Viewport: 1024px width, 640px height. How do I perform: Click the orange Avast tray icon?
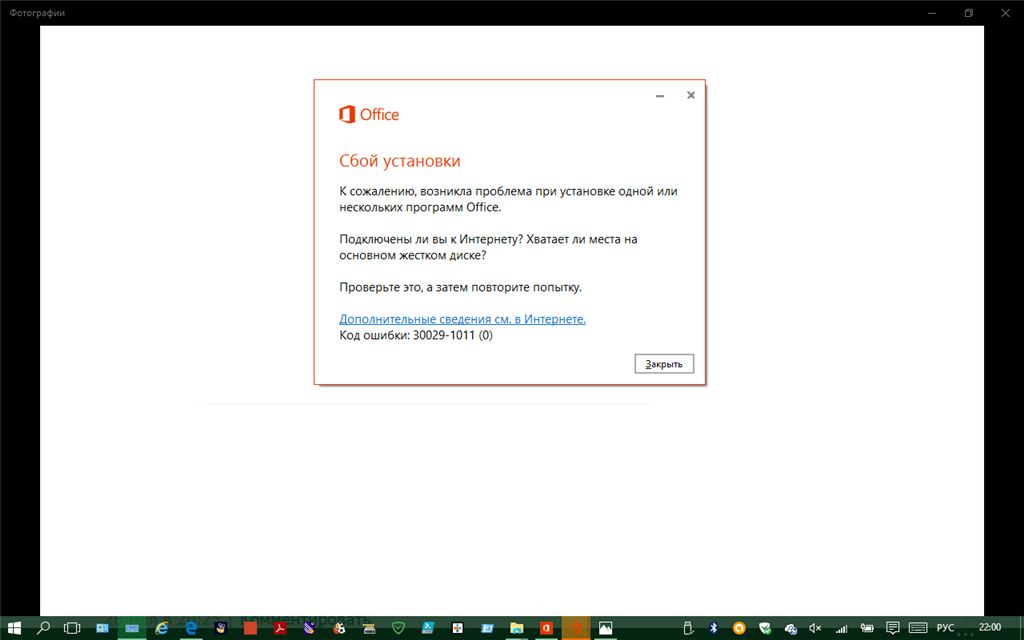click(739, 628)
